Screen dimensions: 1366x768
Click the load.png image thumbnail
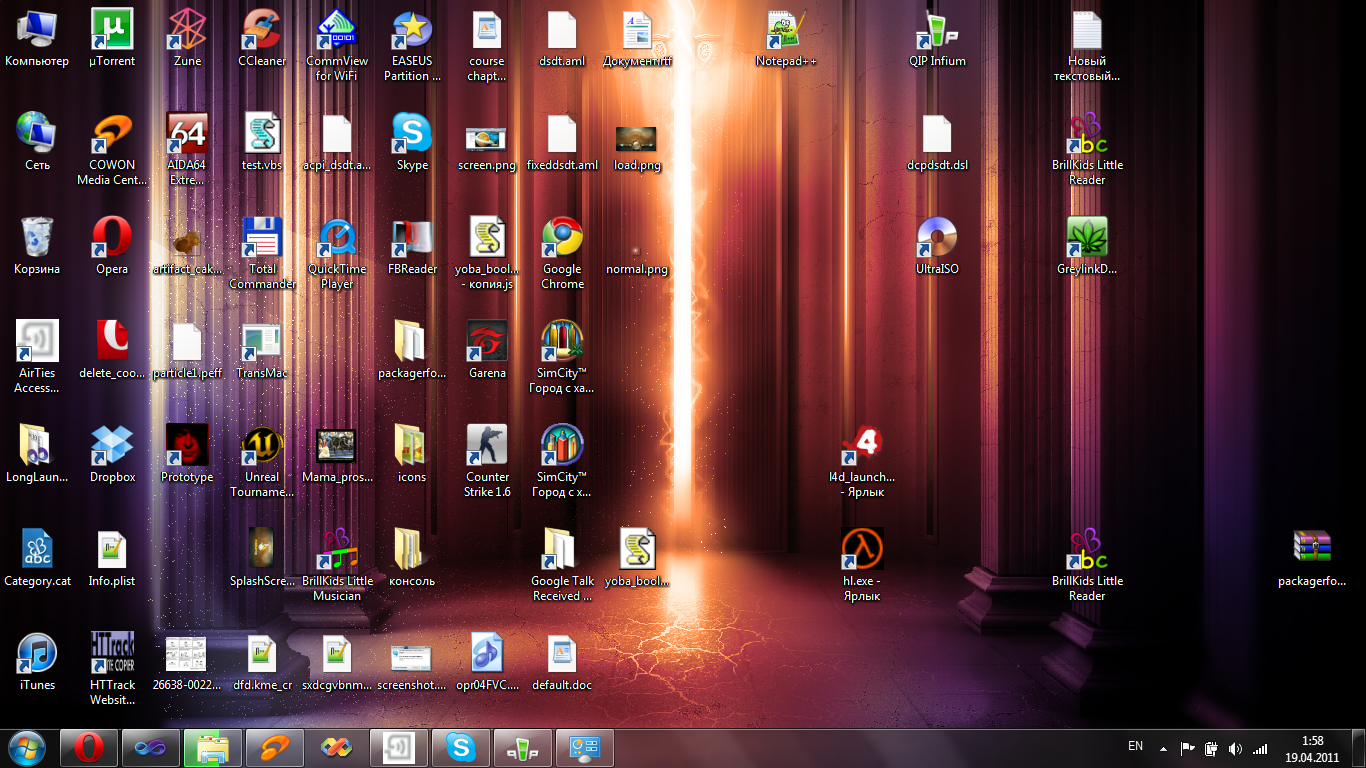[x=636, y=139]
